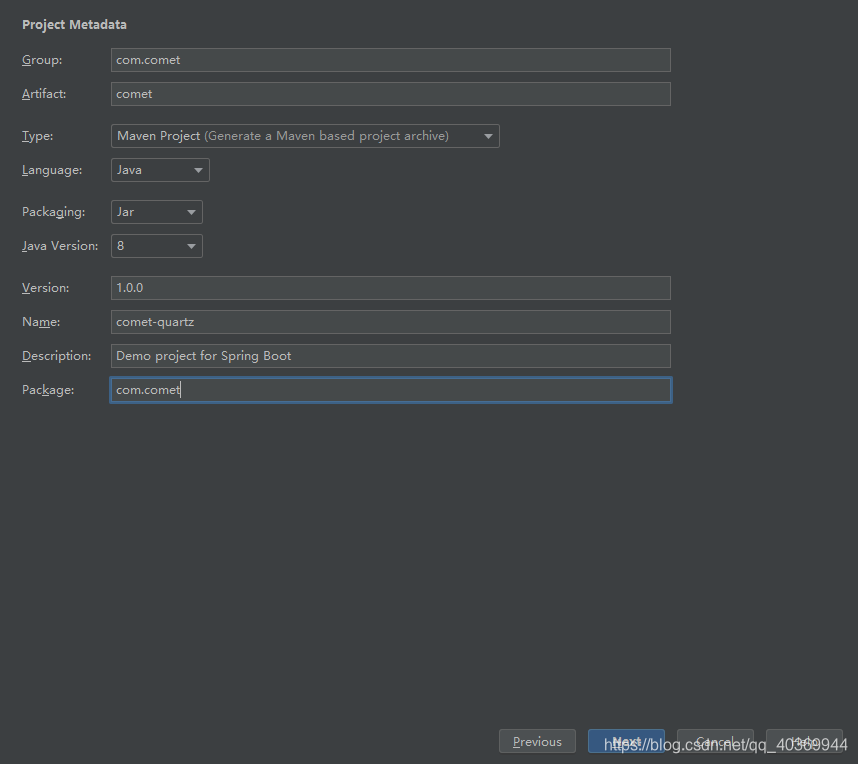Go back with the Previous button
The width and height of the screenshot is (858, 764).
click(537, 742)
